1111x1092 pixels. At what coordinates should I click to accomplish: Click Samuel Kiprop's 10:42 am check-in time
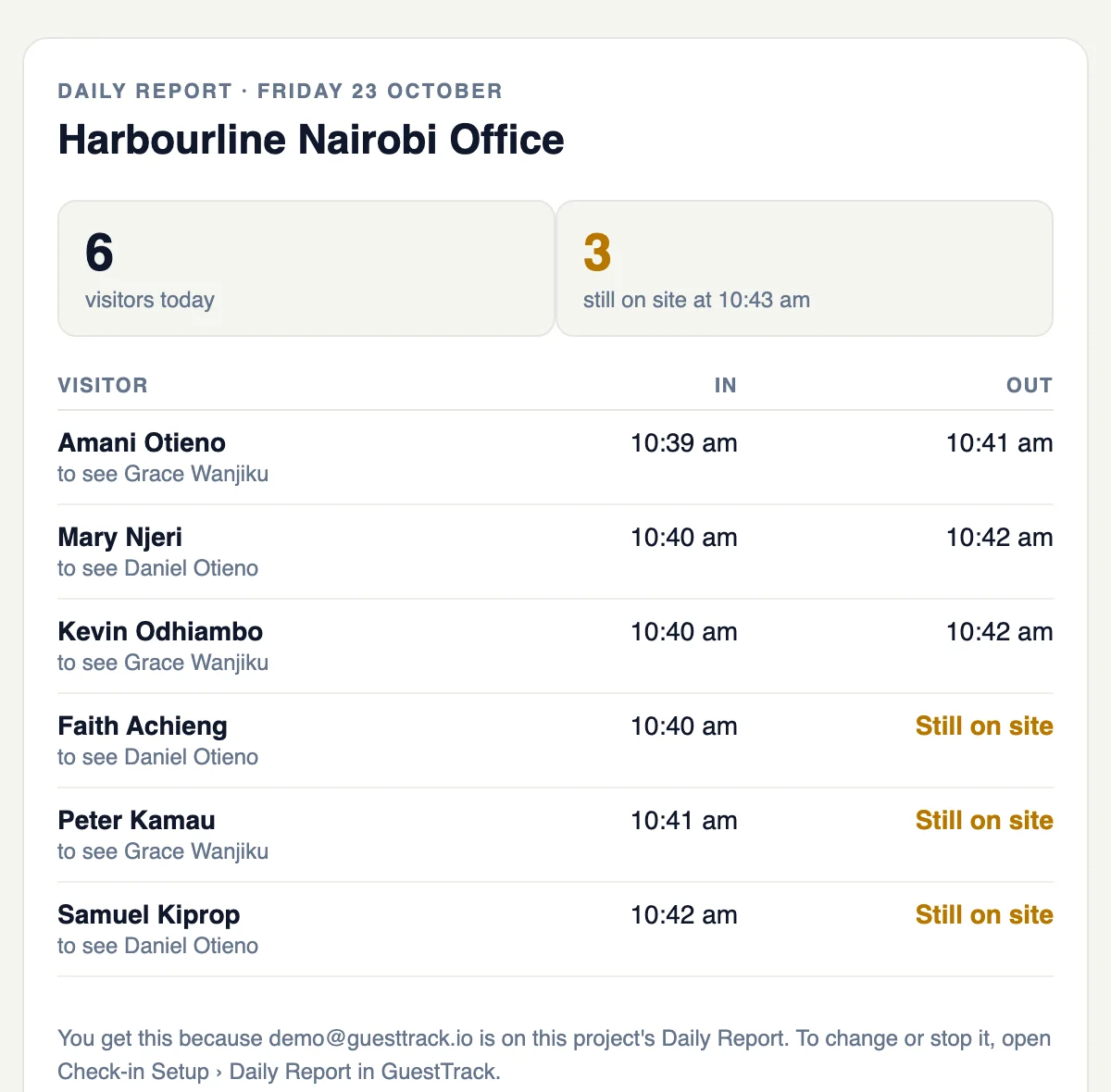coord(684,914)
